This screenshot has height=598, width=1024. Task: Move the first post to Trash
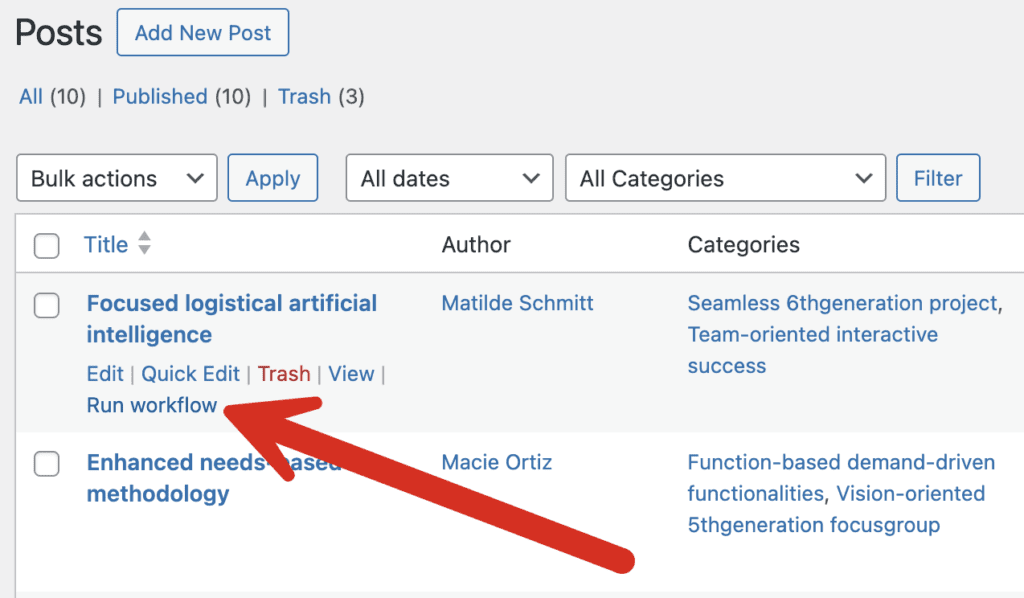coord(284,374)
